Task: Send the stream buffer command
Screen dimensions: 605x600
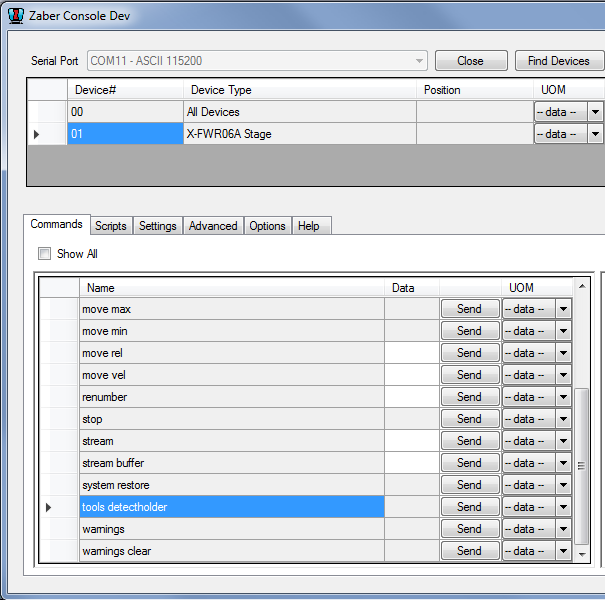Action: tap(470, 463)
